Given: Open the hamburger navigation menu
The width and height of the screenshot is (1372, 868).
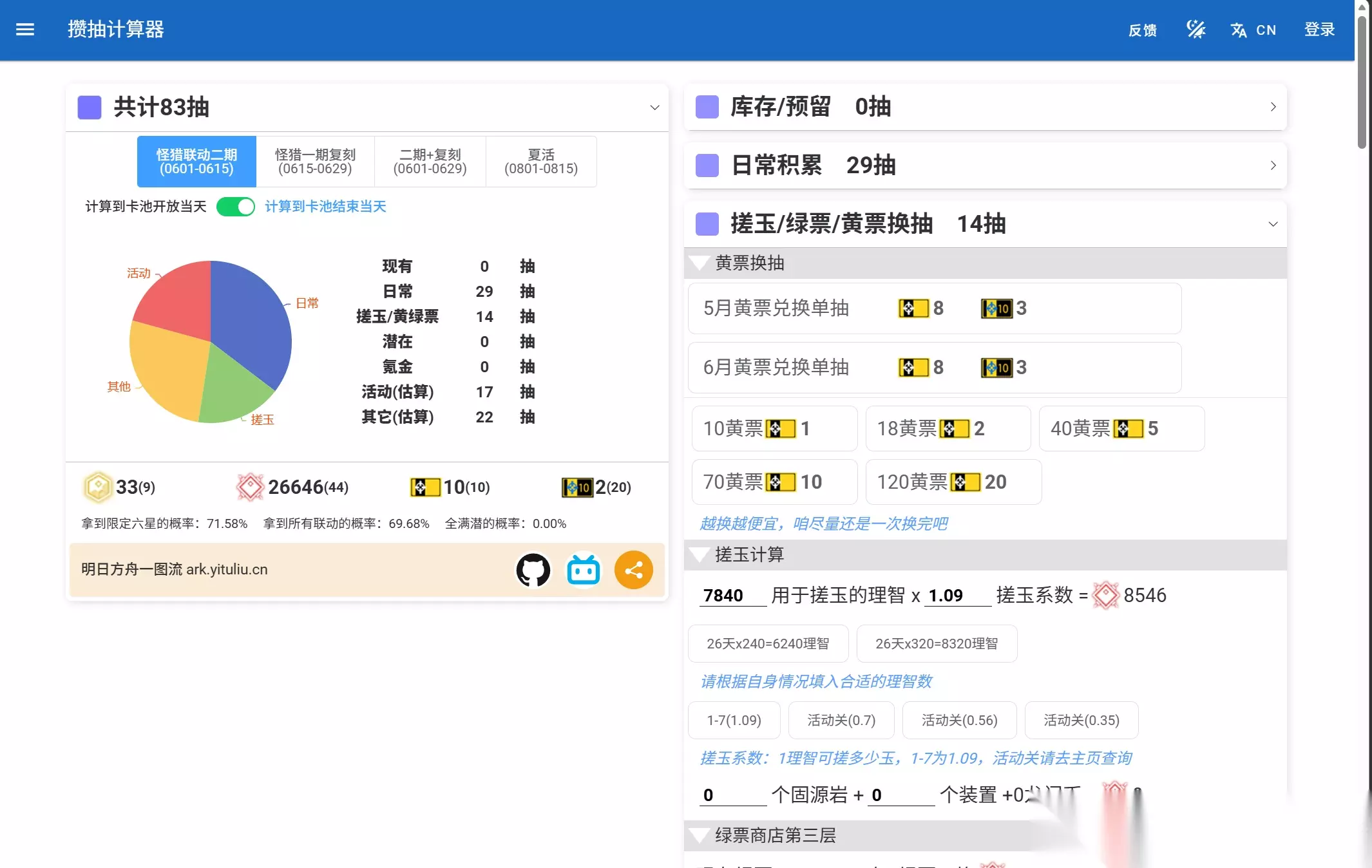Looking at the screenshot, I should click(25, 30).
